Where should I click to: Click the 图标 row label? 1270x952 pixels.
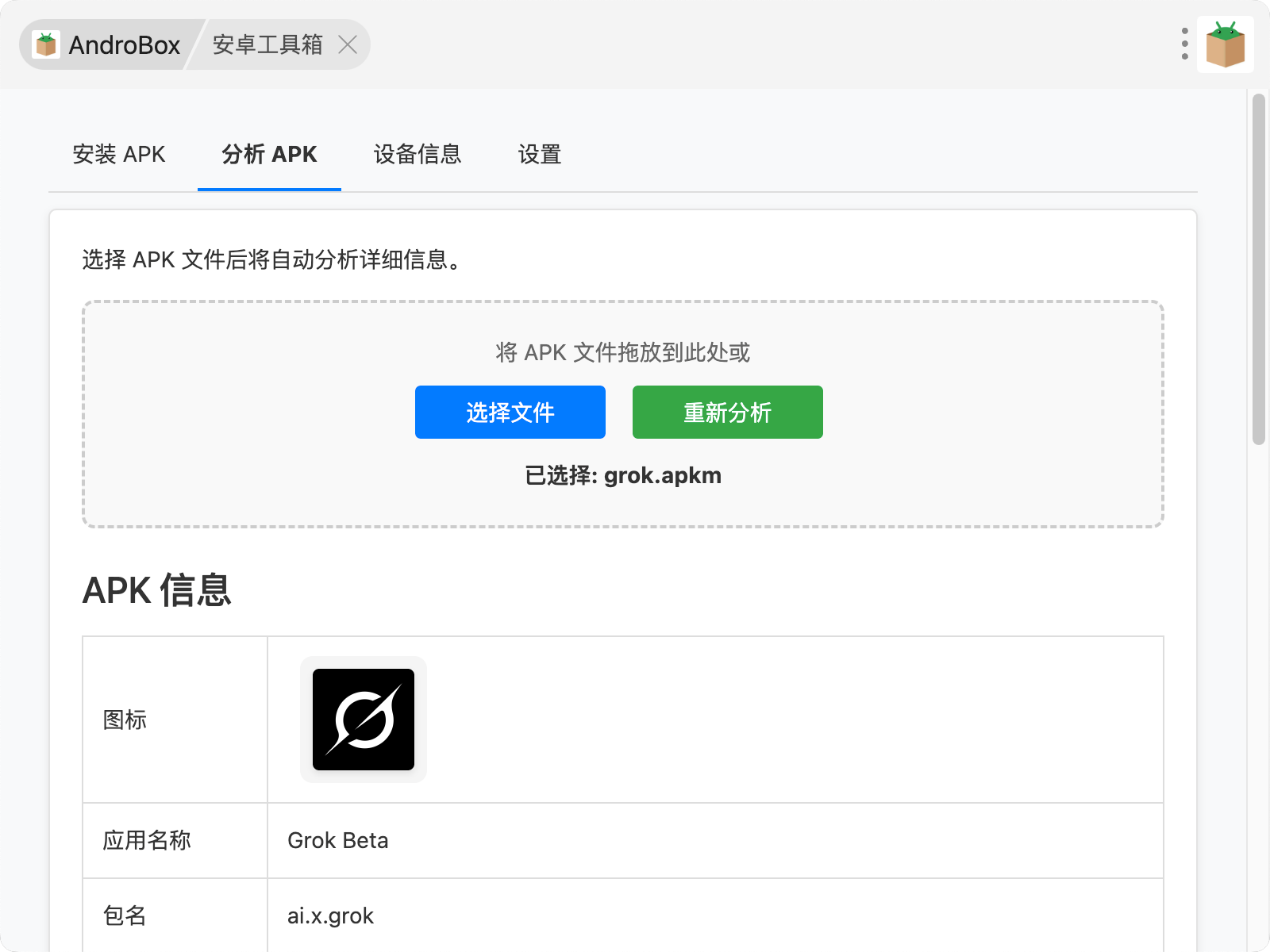[x=125, y=720]
